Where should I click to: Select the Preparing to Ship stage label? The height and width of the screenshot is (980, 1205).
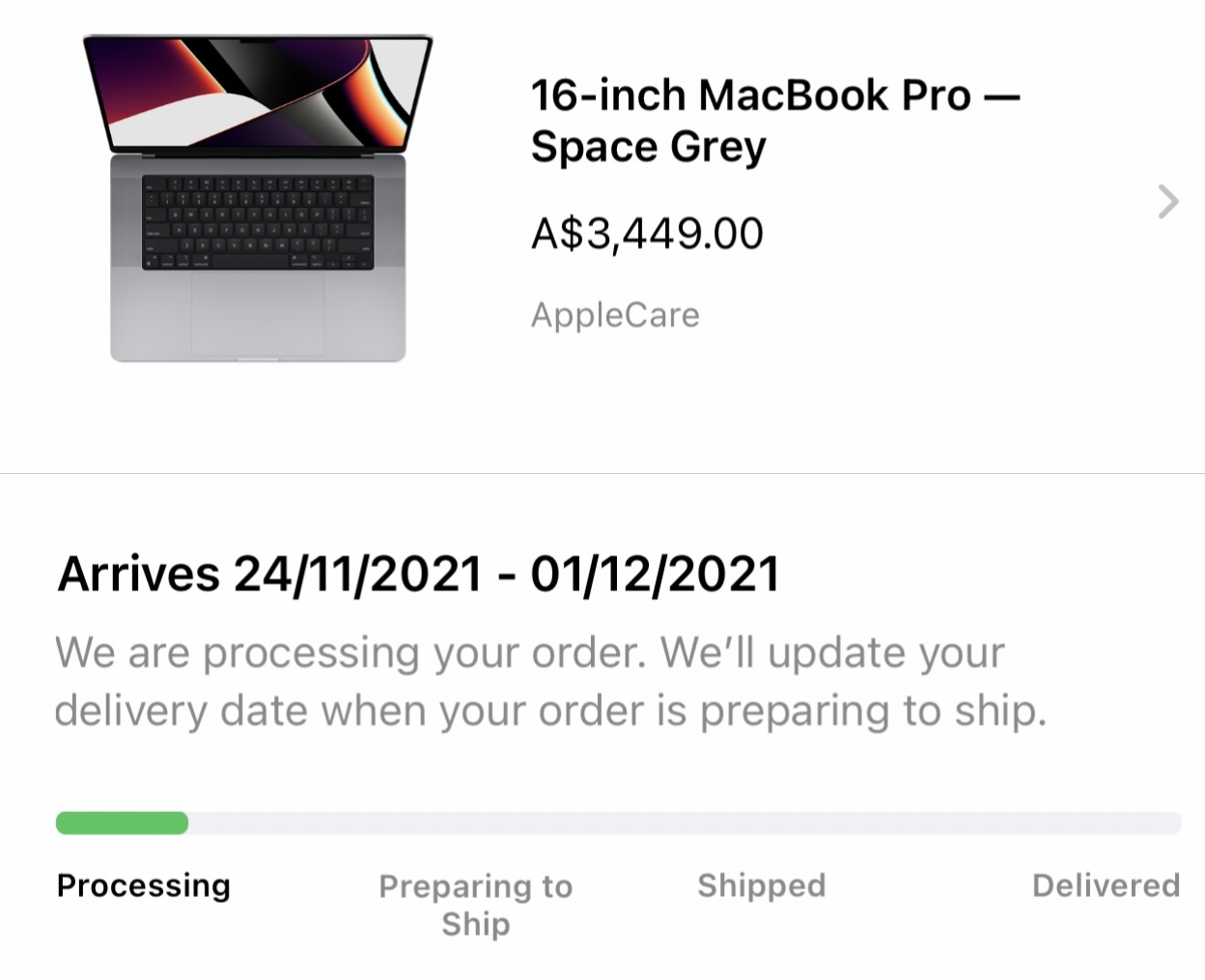475,904
